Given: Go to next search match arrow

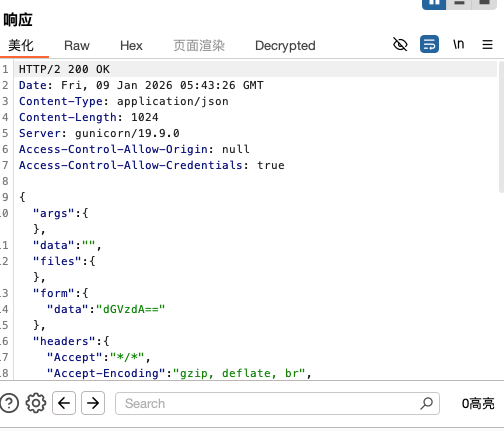Looking at the screenshot, I should (x=93, y=403).
